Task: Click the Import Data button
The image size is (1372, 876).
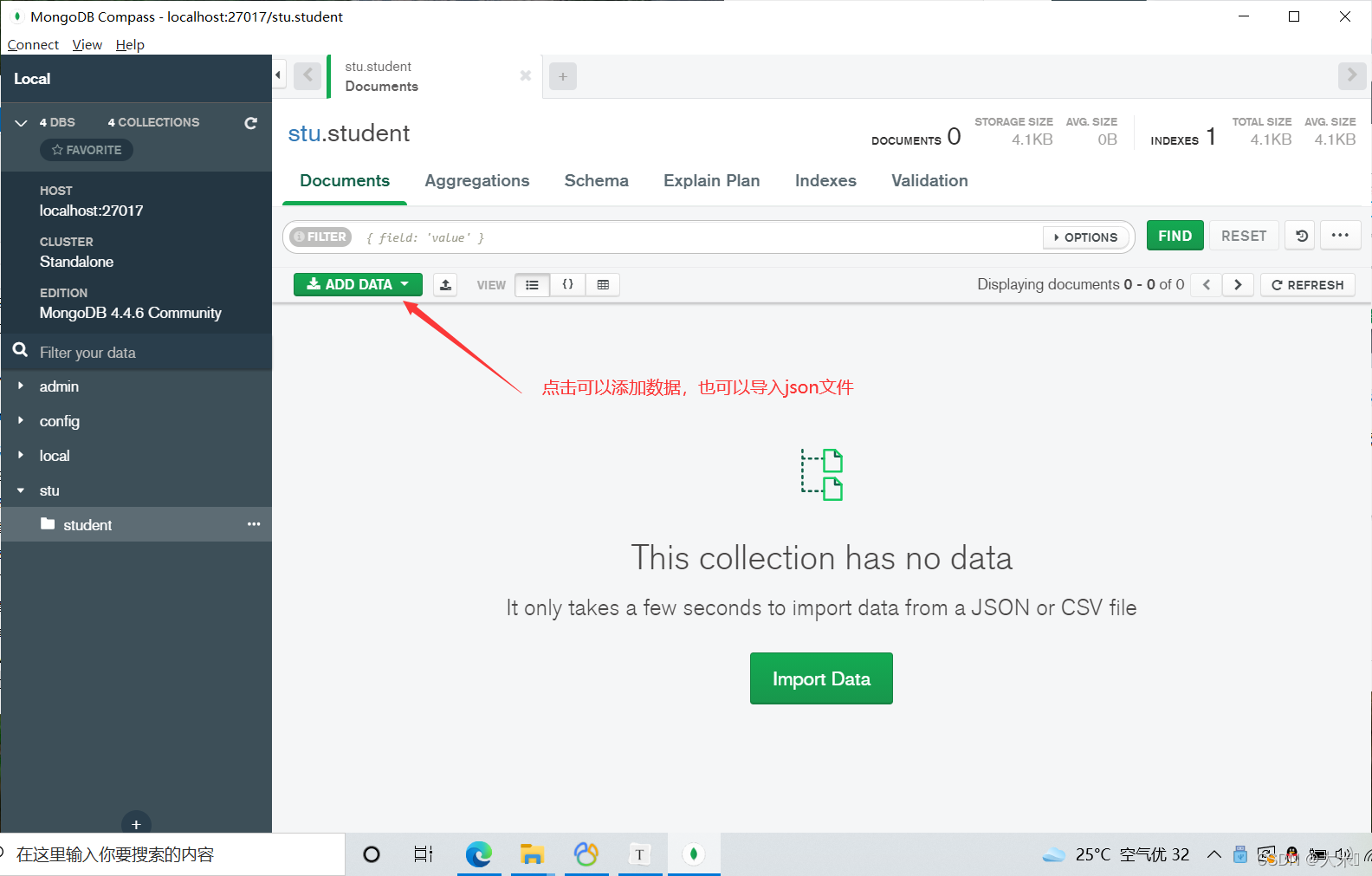Action: pos(821,678)
